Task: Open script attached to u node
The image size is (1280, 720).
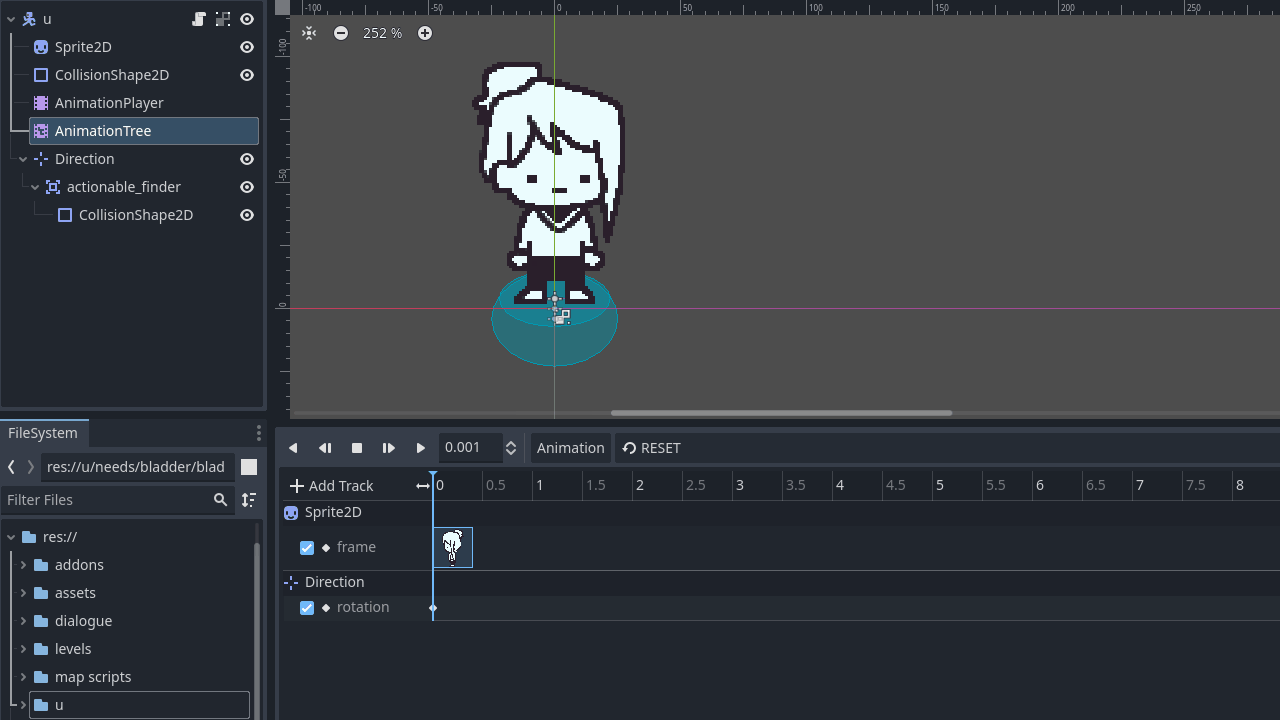Action: click(x=199, y=19)
